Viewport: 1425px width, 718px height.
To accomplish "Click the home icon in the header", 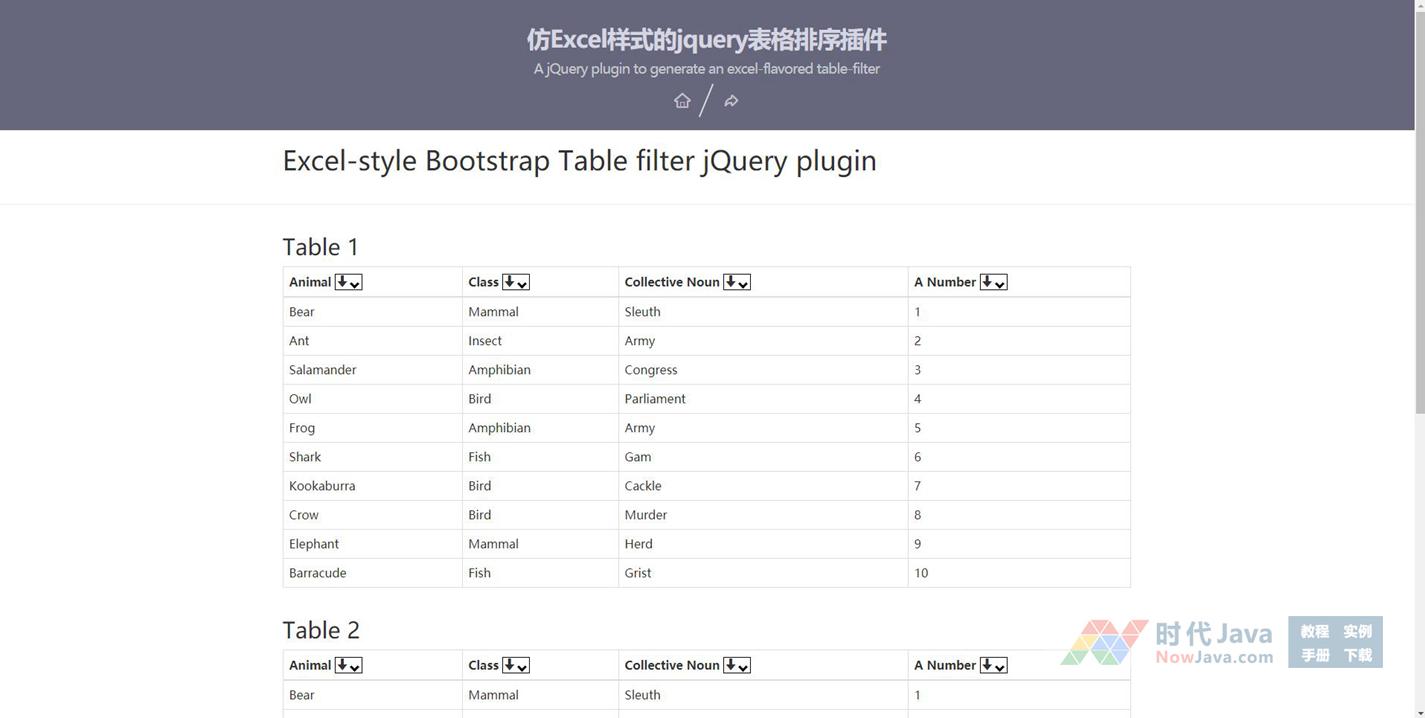I will pos(682,101).
